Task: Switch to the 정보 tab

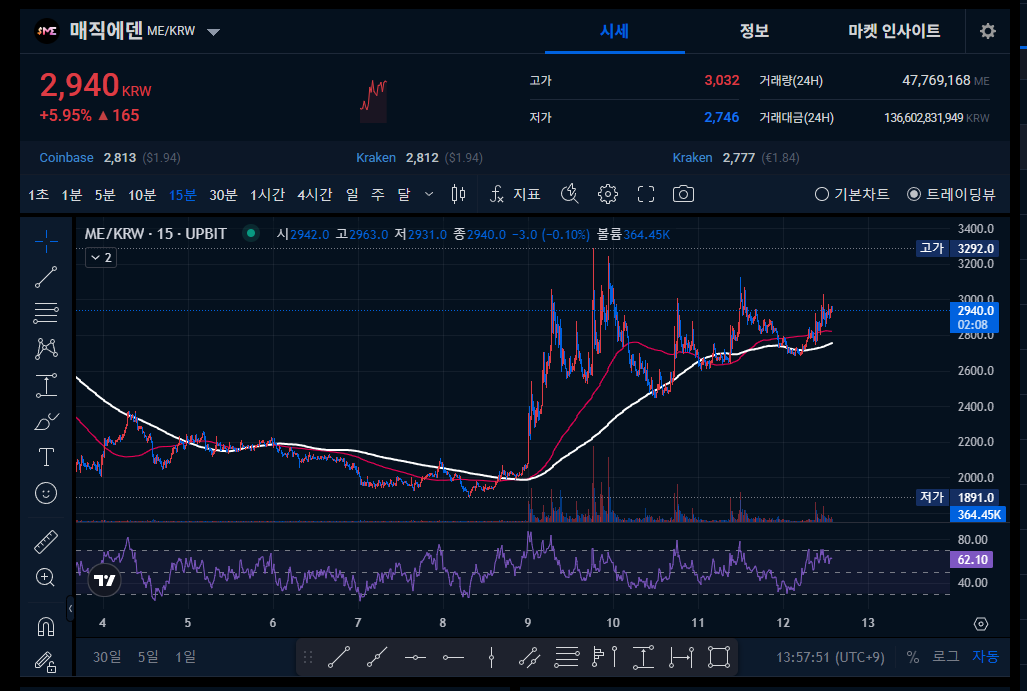Action: tap(754, 31)
